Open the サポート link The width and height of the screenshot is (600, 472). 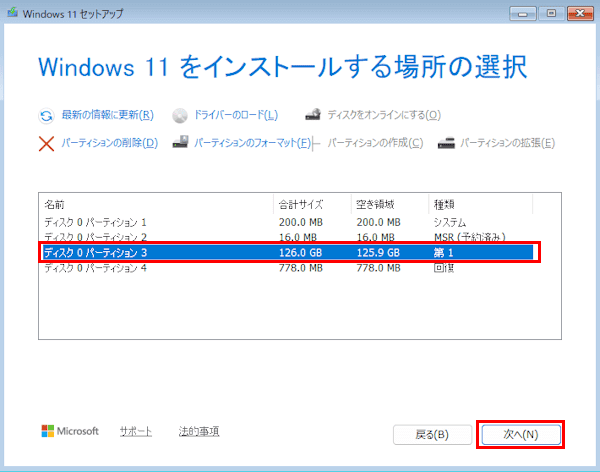[135, 431]
